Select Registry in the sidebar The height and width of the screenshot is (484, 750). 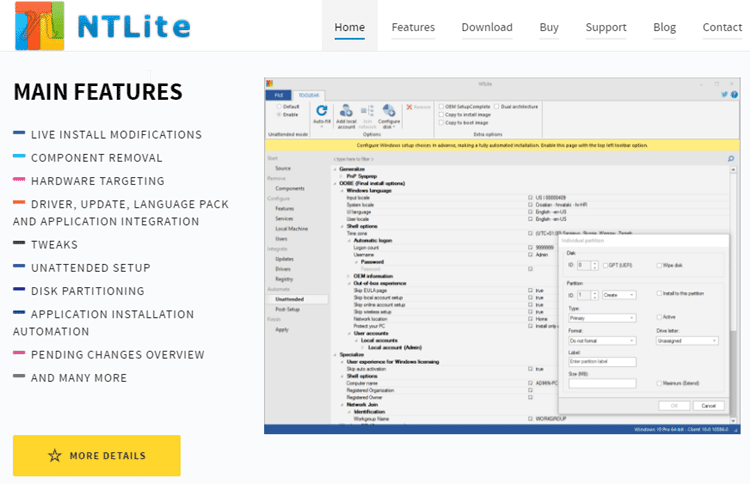point(284,279)
